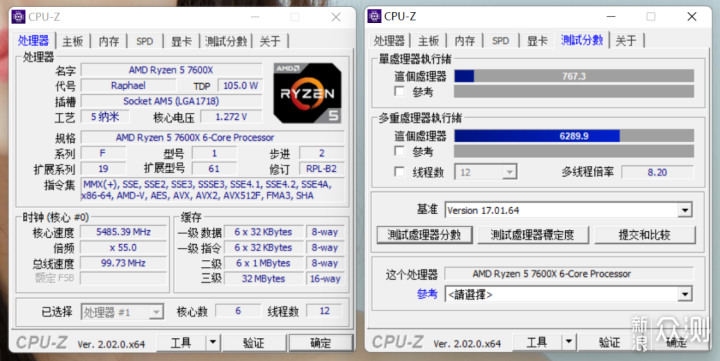Image resolution: width=720 pixels, height=361 pixels.
Task: Click the 核心数 value 6
Action: point(238,311)
